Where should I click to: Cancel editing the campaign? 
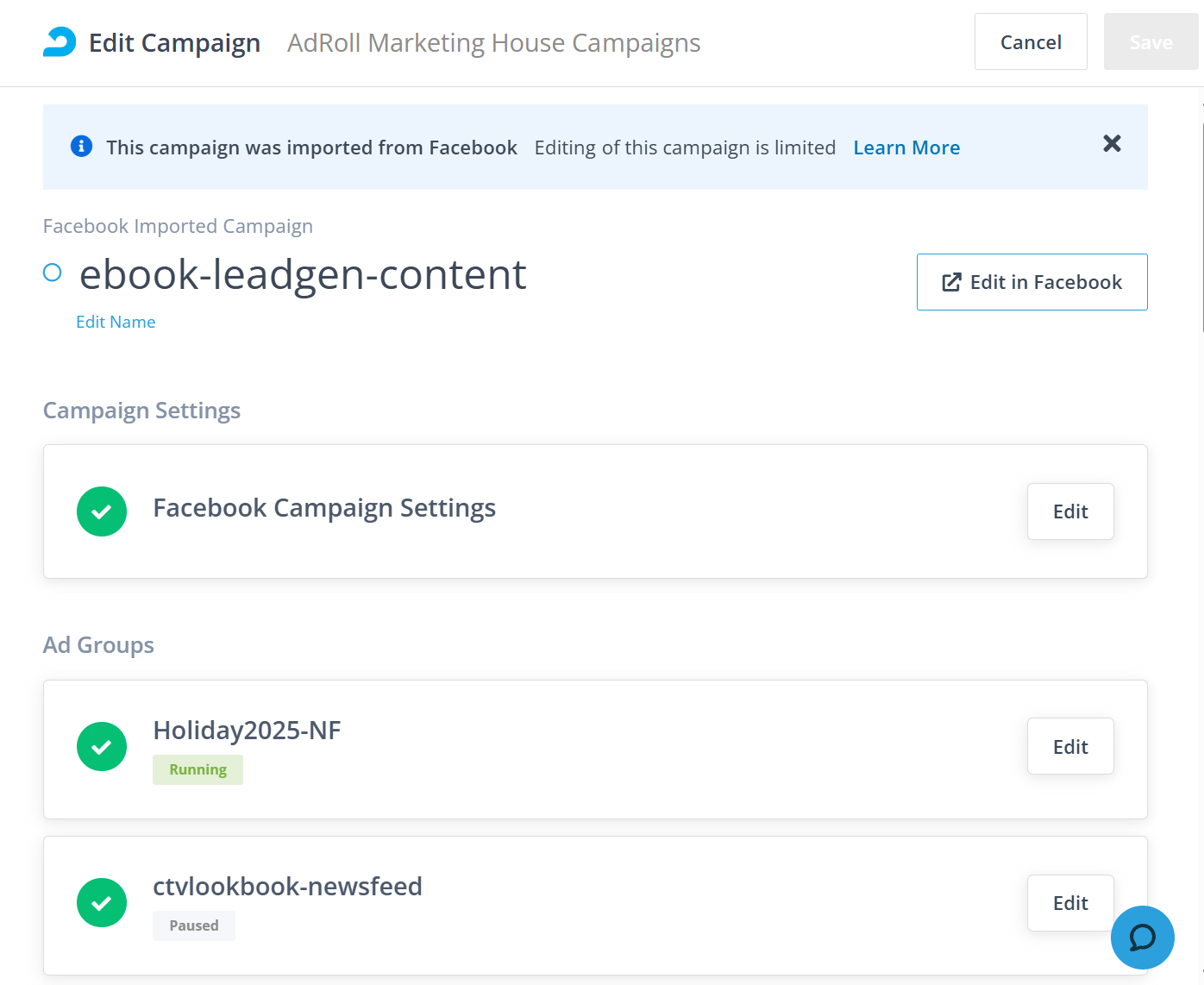point(1031,41)
